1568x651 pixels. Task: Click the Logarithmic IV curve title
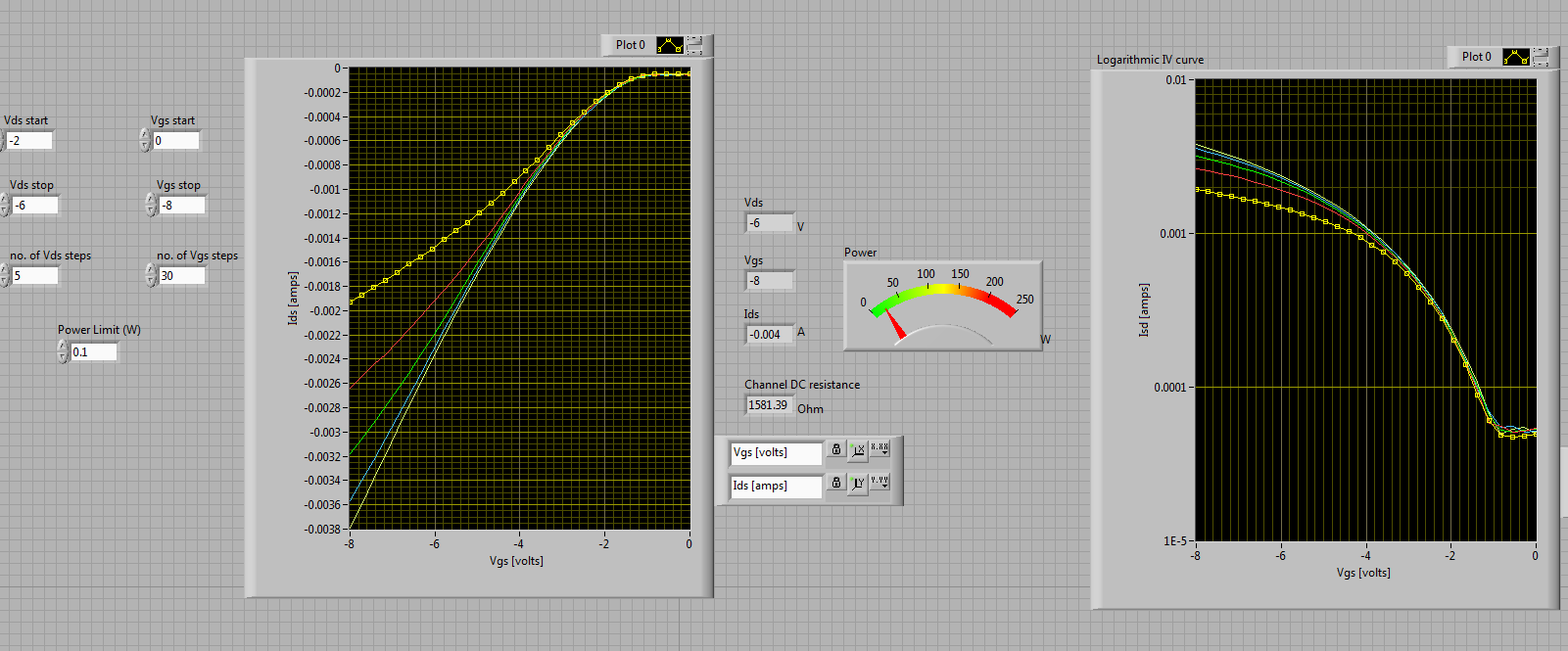click(1150, 60)
